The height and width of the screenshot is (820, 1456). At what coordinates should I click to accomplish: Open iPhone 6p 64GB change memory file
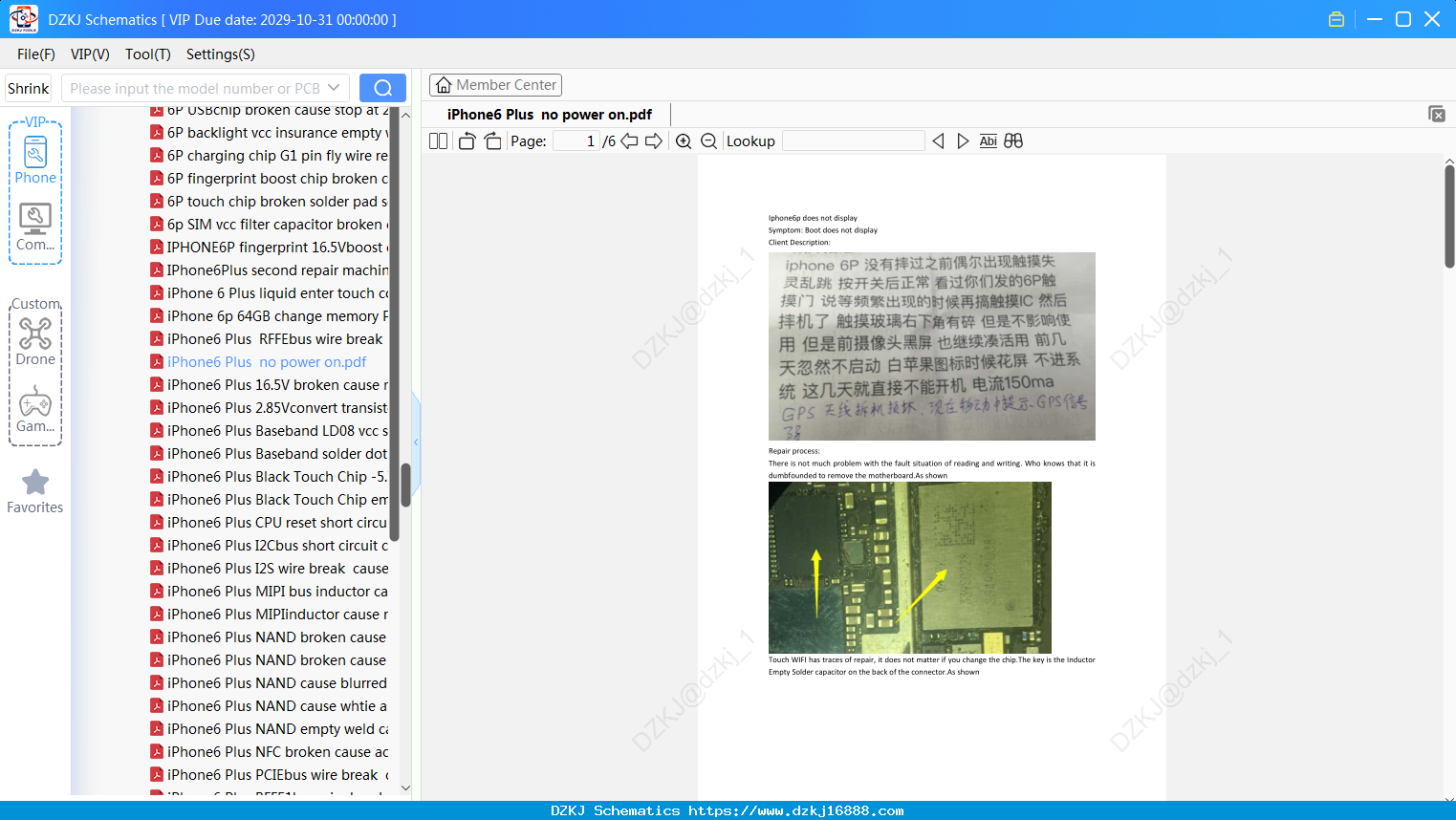coord(277,316)
